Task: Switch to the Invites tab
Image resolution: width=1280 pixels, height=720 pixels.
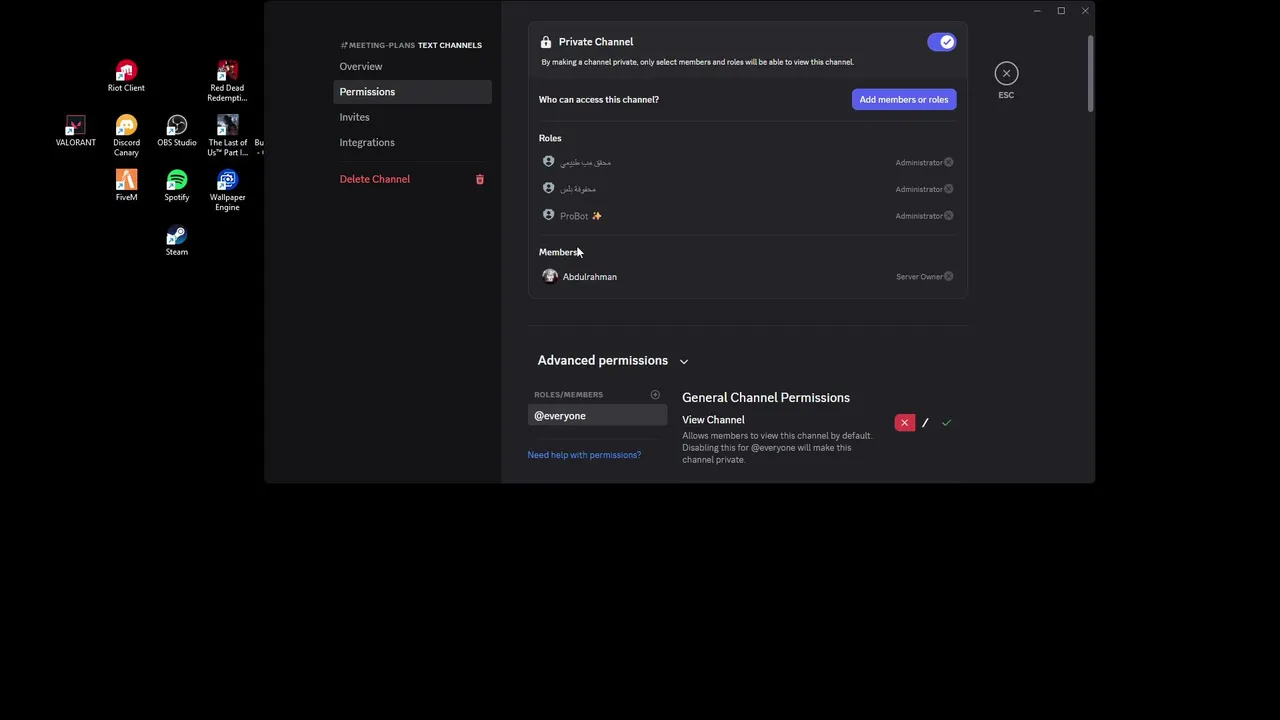Action: pyautogui.click(x=354, y=117)
